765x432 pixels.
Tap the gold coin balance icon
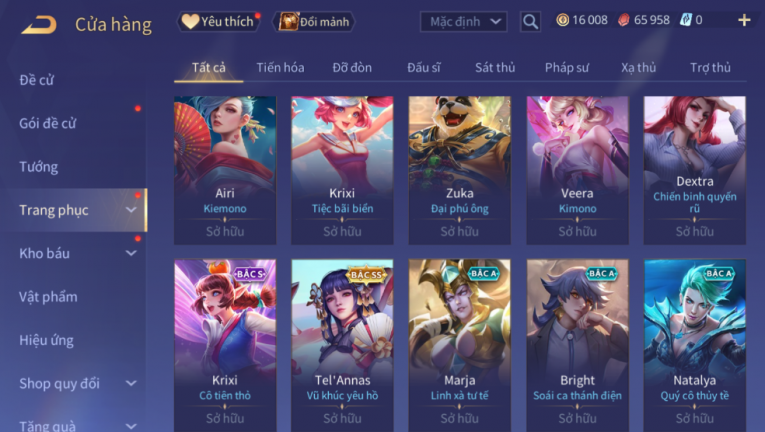pos(563,20)
